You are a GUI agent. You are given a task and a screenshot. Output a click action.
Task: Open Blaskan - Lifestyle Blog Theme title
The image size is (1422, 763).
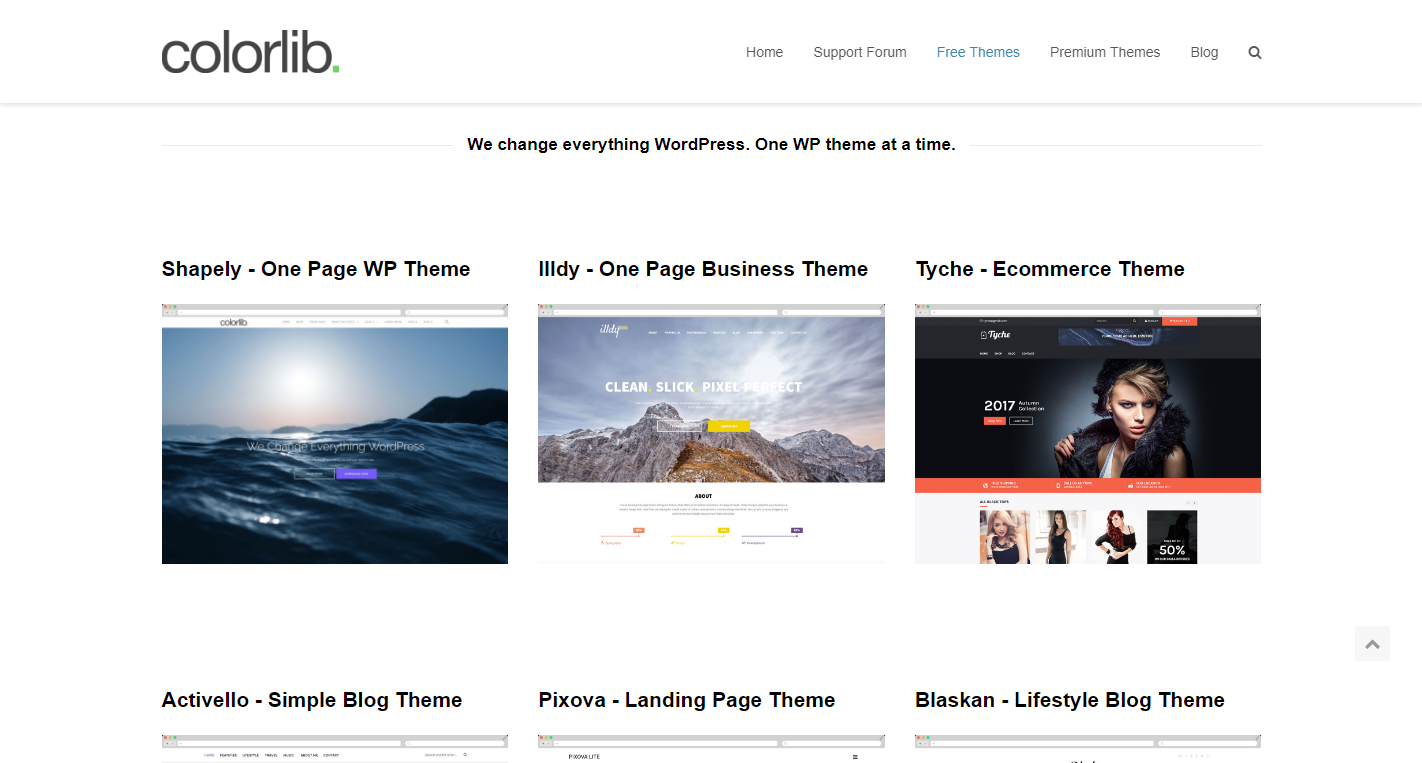click(x=1070, y=700)
